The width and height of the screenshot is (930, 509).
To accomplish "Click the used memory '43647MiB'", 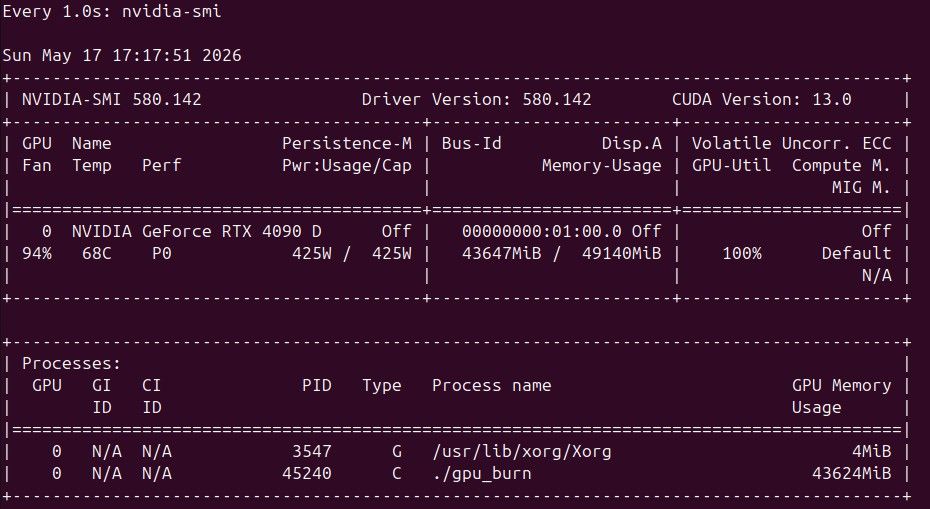I will 502,253.
